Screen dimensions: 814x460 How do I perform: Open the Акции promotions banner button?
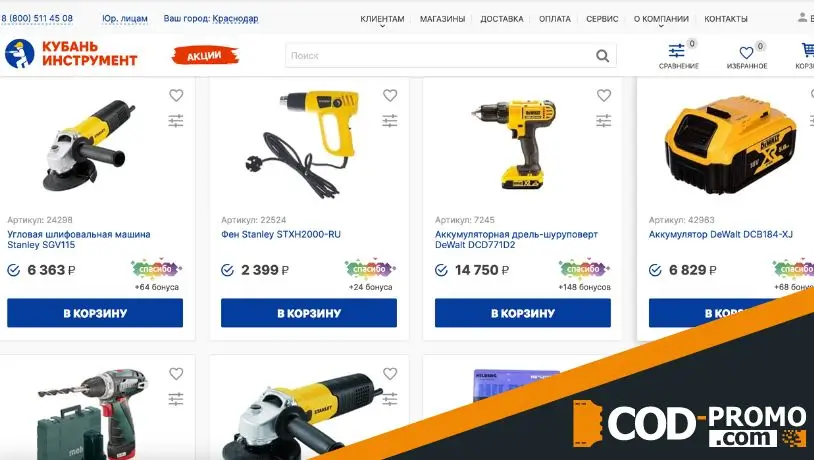(205, 56)
